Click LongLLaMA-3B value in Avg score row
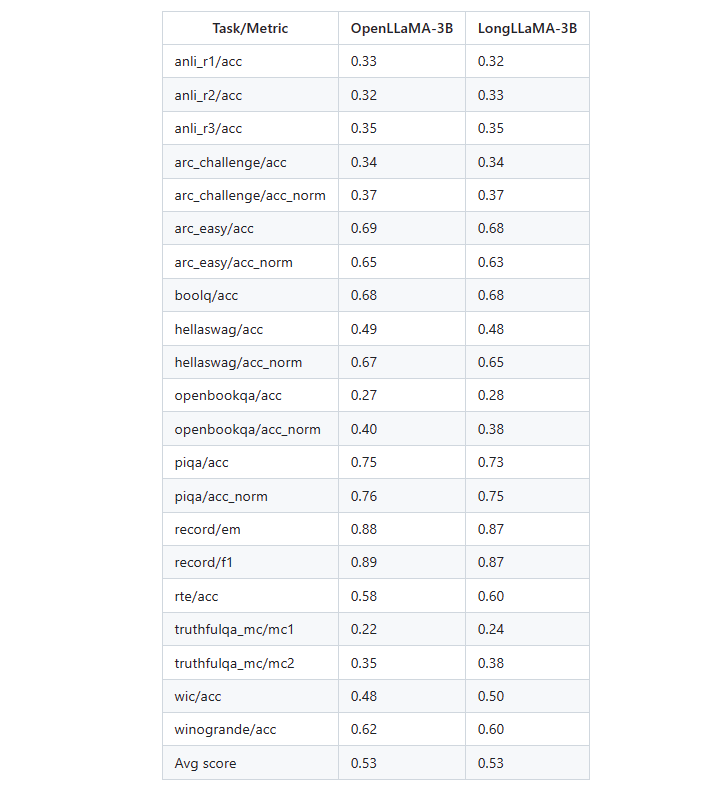Screen dimensions: 720x786 coord(491,763)
